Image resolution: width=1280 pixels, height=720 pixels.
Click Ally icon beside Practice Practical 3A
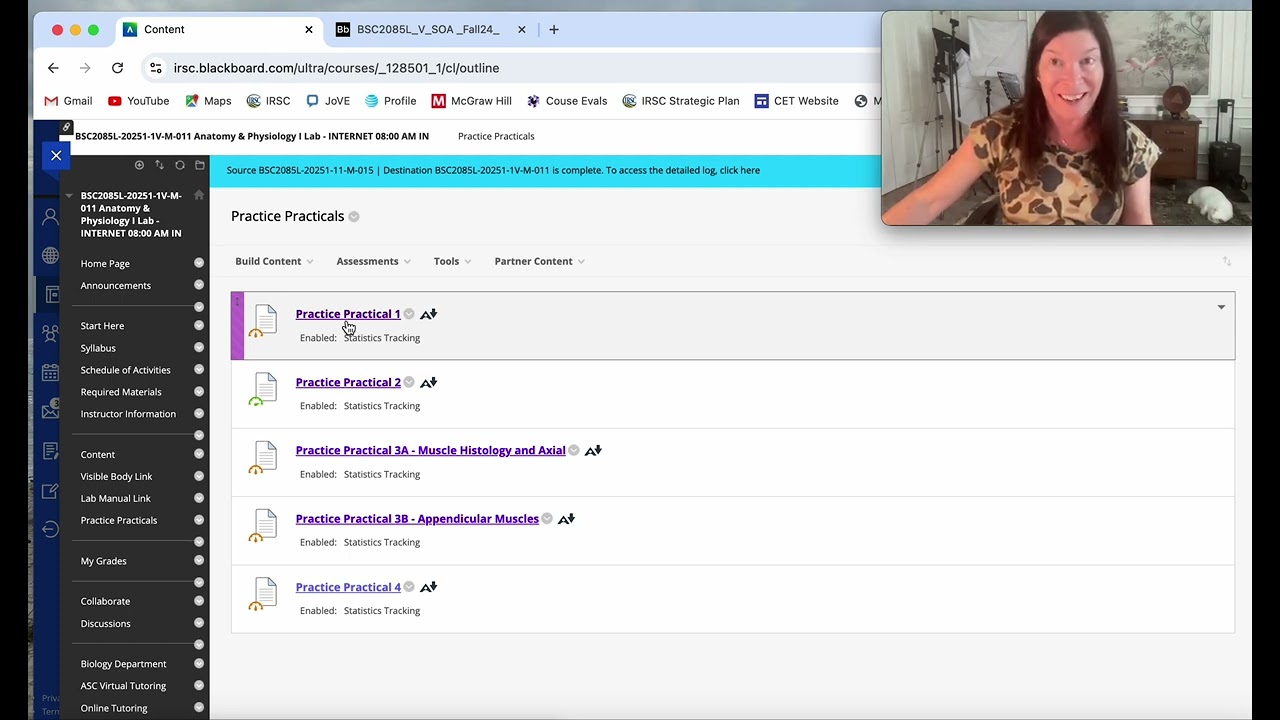(593, 451)
